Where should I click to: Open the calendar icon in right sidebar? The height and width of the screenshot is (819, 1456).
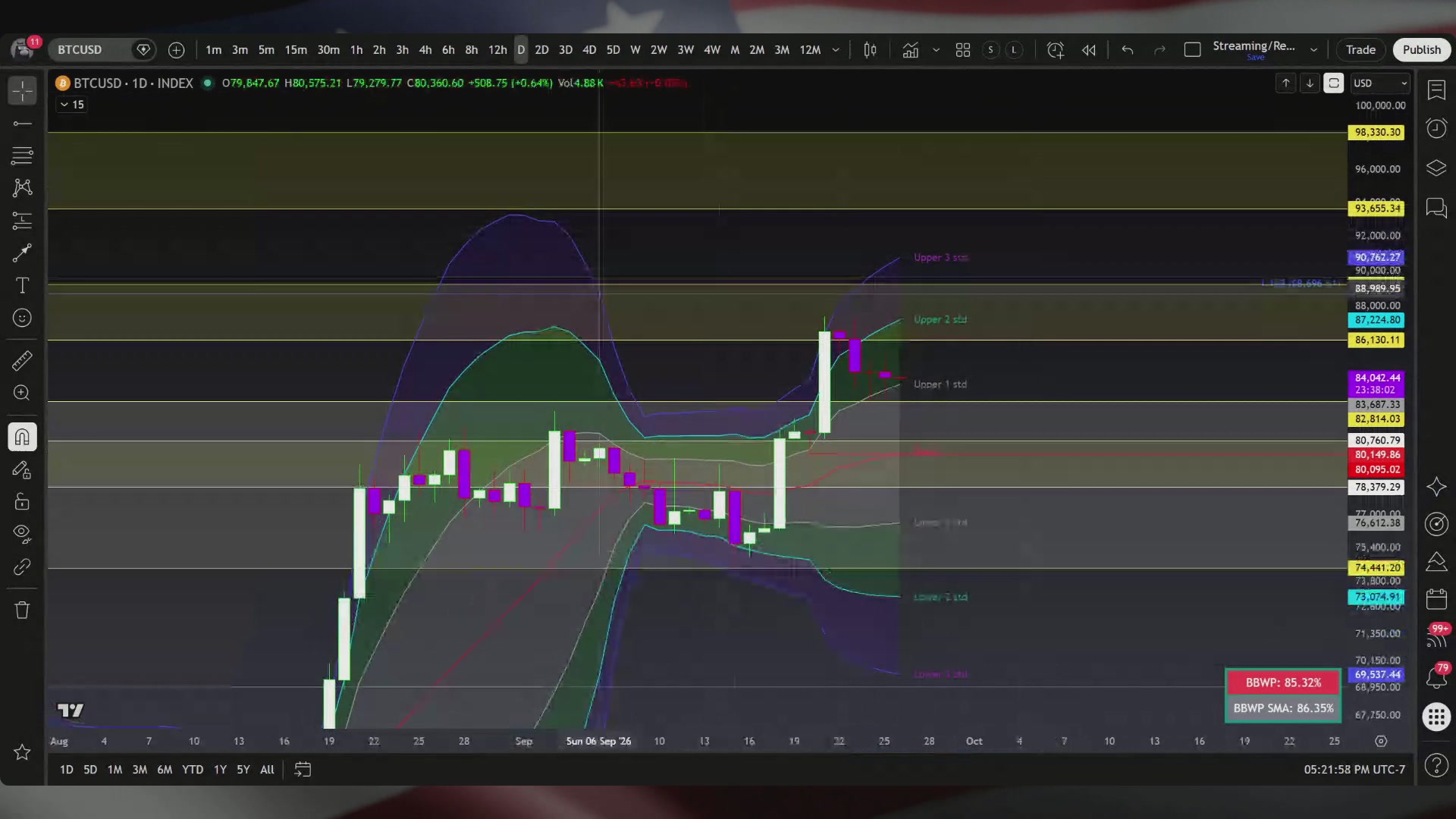pyautogui.click(x=1436, y=599)
